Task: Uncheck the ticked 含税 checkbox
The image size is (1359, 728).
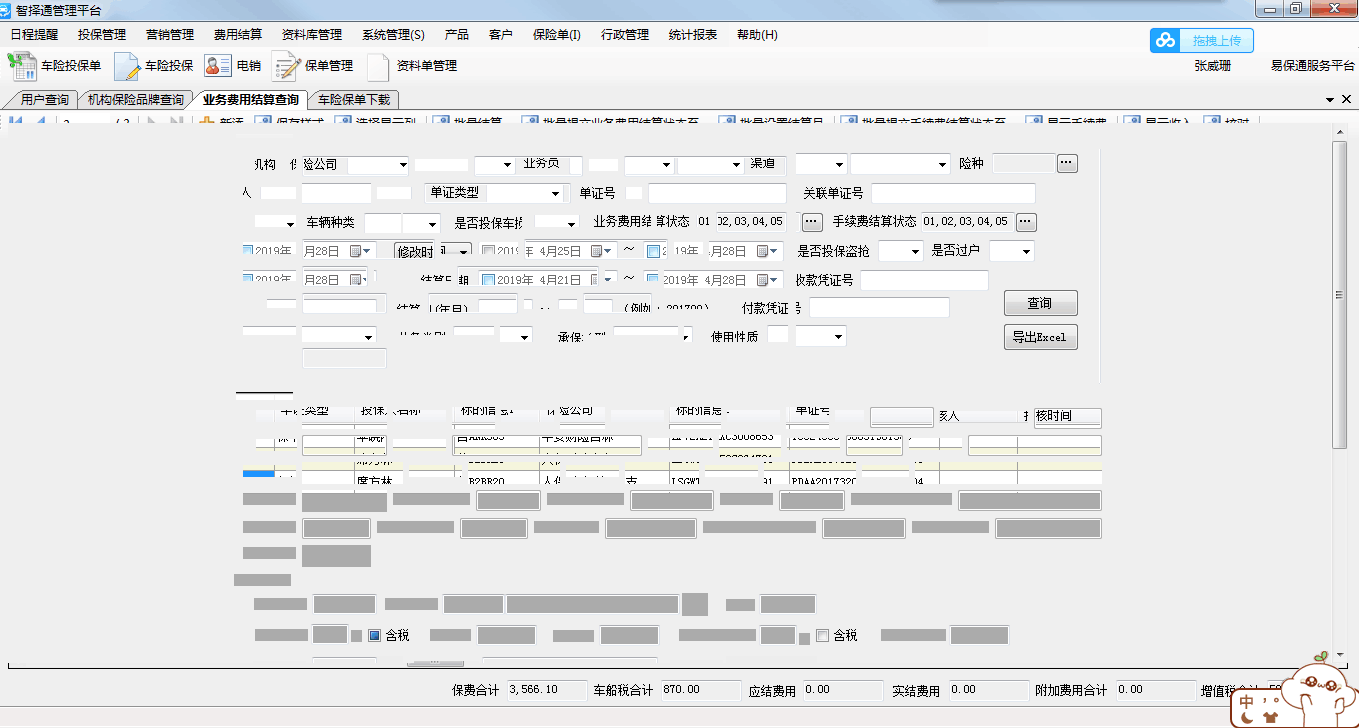Action: pos(375,635)
